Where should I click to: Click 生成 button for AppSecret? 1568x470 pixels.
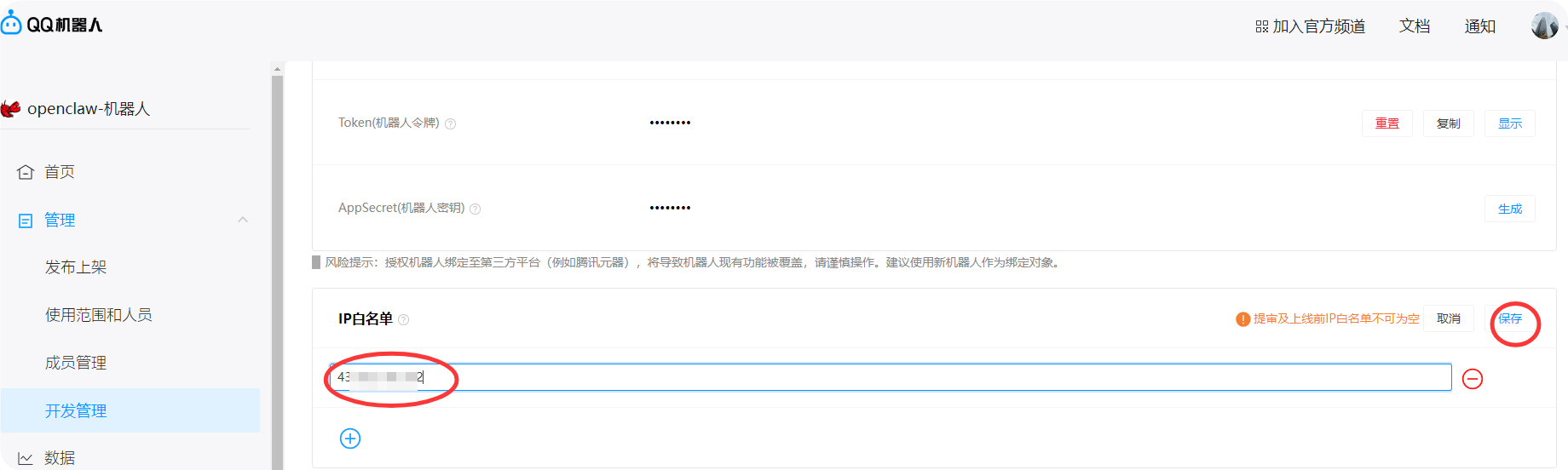(x=1510, y=209)
